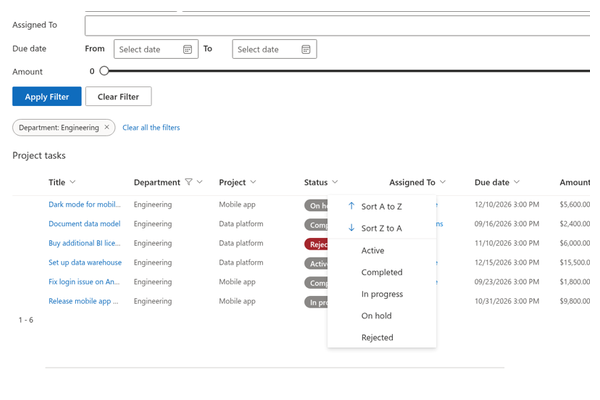This screenshot has width=600, height=400.
Task: Open the Dark mode for mobil... task
Action: pos(84,204)
